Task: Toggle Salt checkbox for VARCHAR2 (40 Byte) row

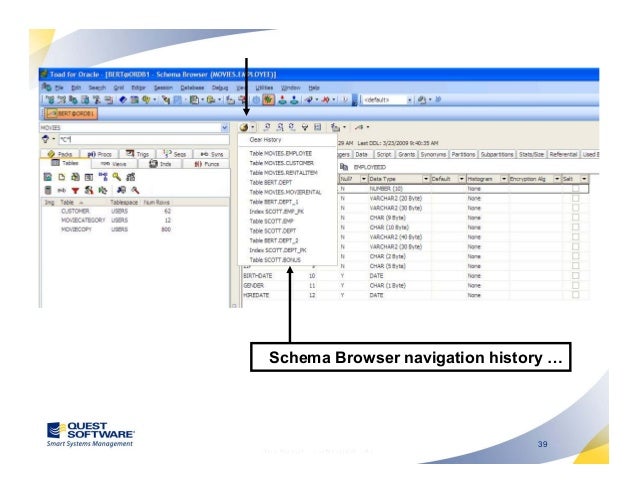Action: coord(576,237)
